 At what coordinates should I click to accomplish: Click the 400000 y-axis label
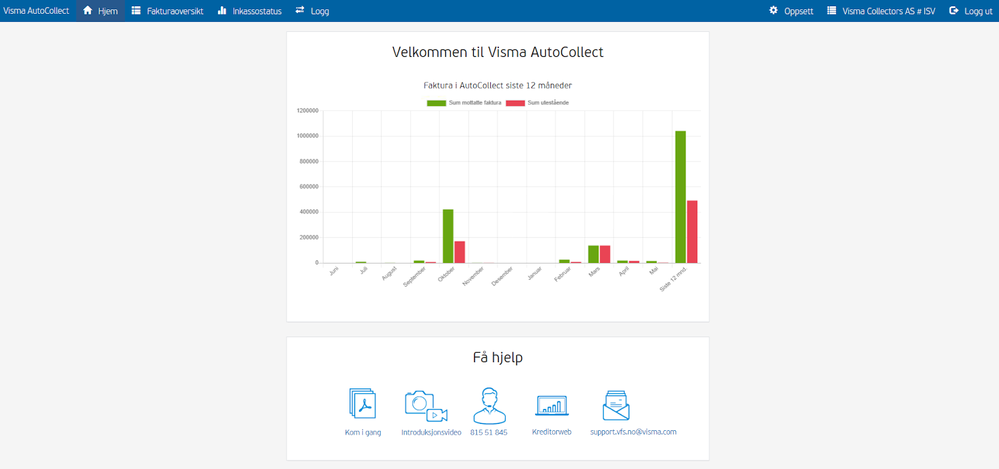tap(309, 212)
